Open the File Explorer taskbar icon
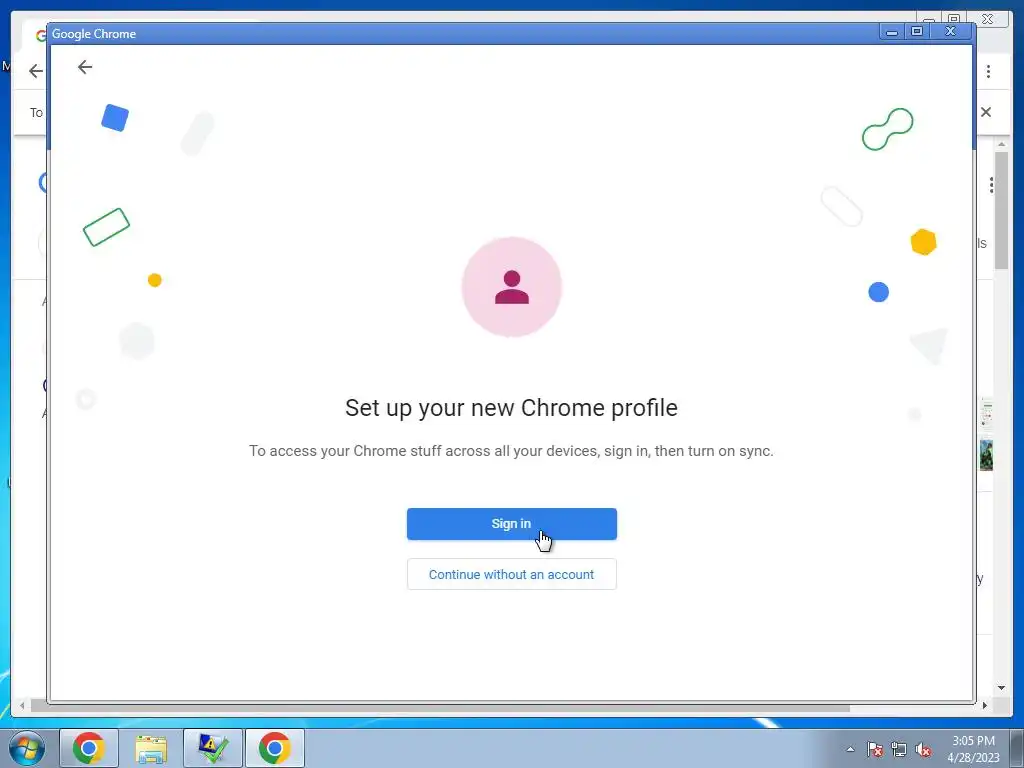Image resolution: width=1024 pixels, height=768 pixels. [151, 748]
